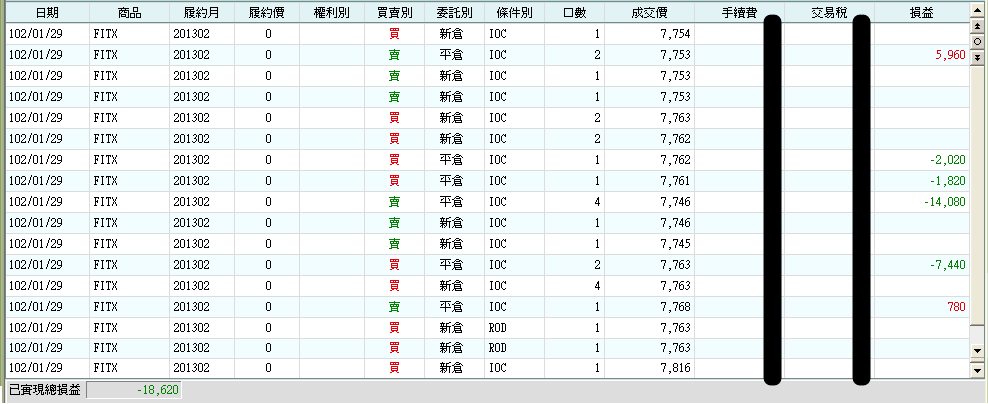
Task: Click the 交易稅 column header
Action: coord(829,13)
